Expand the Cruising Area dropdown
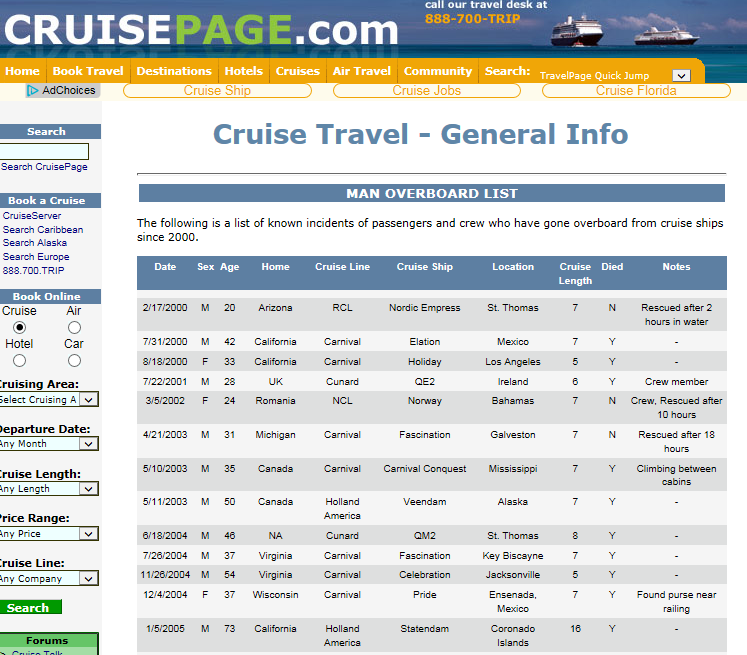747x655 pixels. (x=89, y=400)
